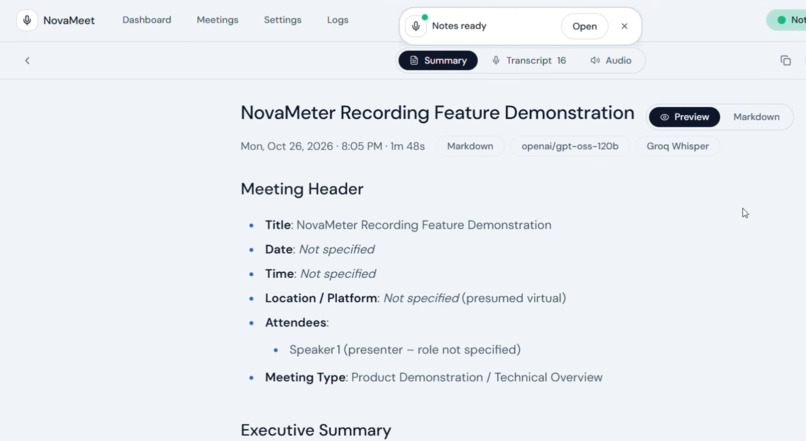Open the Dashboard page
This screenshot has height=441, width=806.
point(146,20)
